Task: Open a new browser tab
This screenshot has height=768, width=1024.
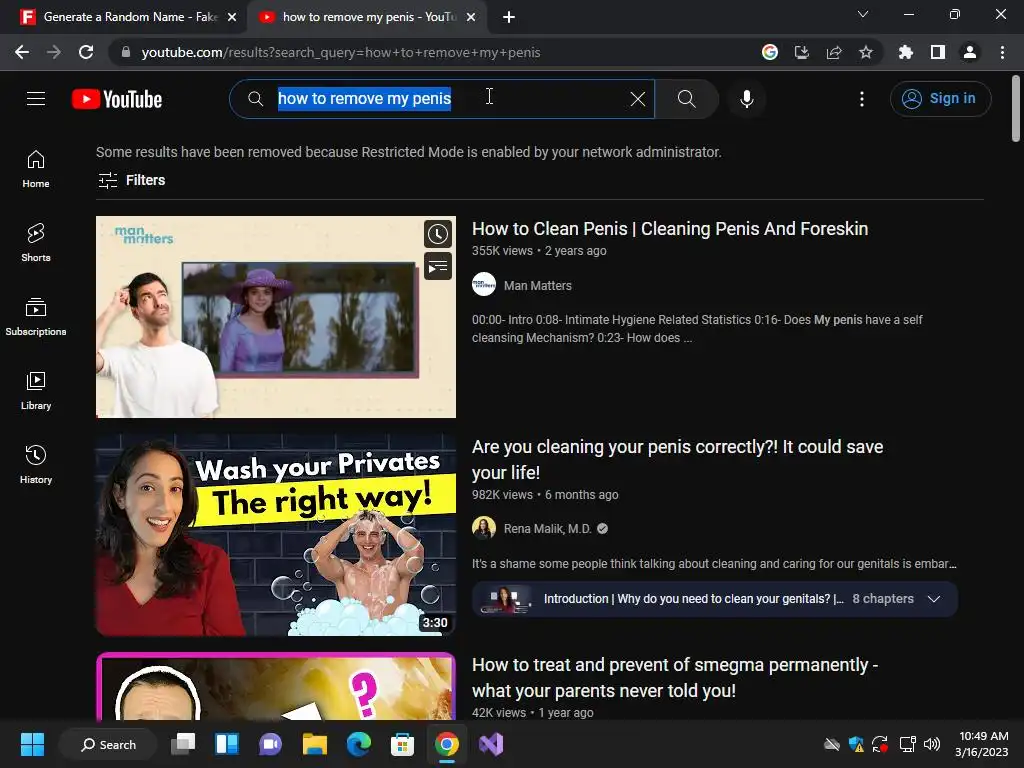Action: tap(509, 17)
